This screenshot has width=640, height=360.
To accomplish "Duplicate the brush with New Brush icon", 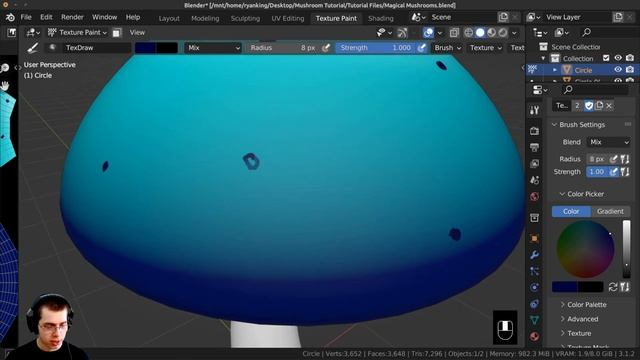I will click(599, 106).
